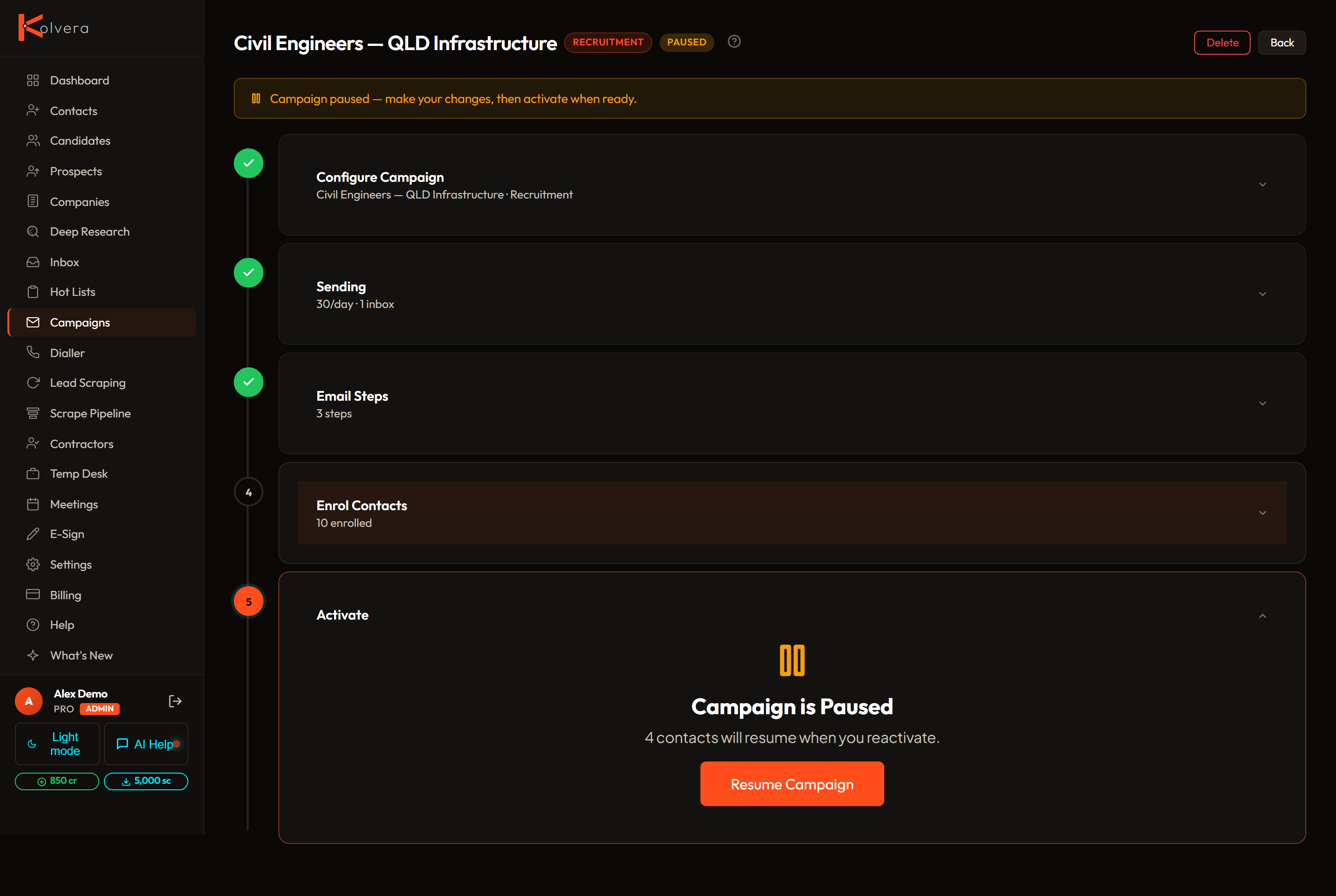This screenshot has height=896, width=1336.
Task: Open the Dashboard menu item
Action: point(102,81)
